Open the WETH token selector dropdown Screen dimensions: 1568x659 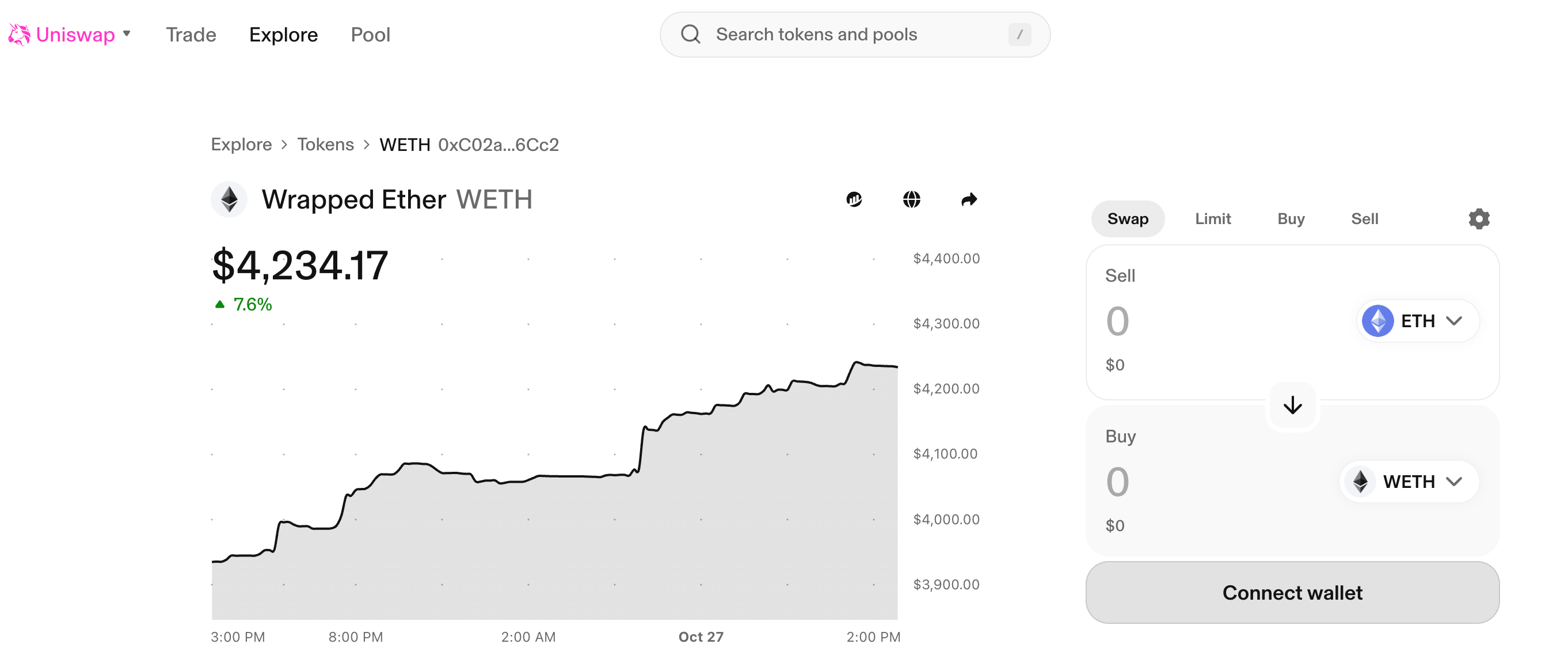tap(1408, 481)
